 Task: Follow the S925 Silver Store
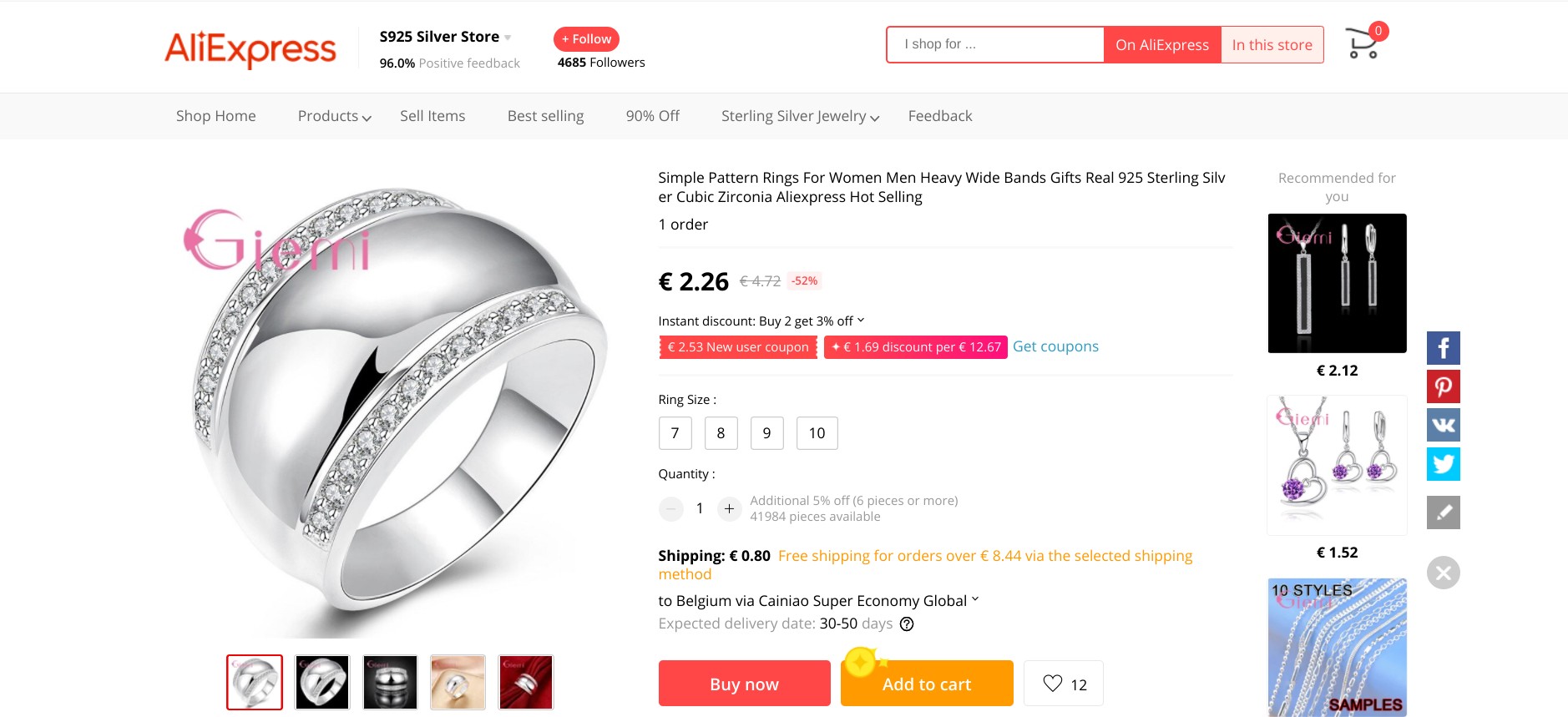click(586, 39)
